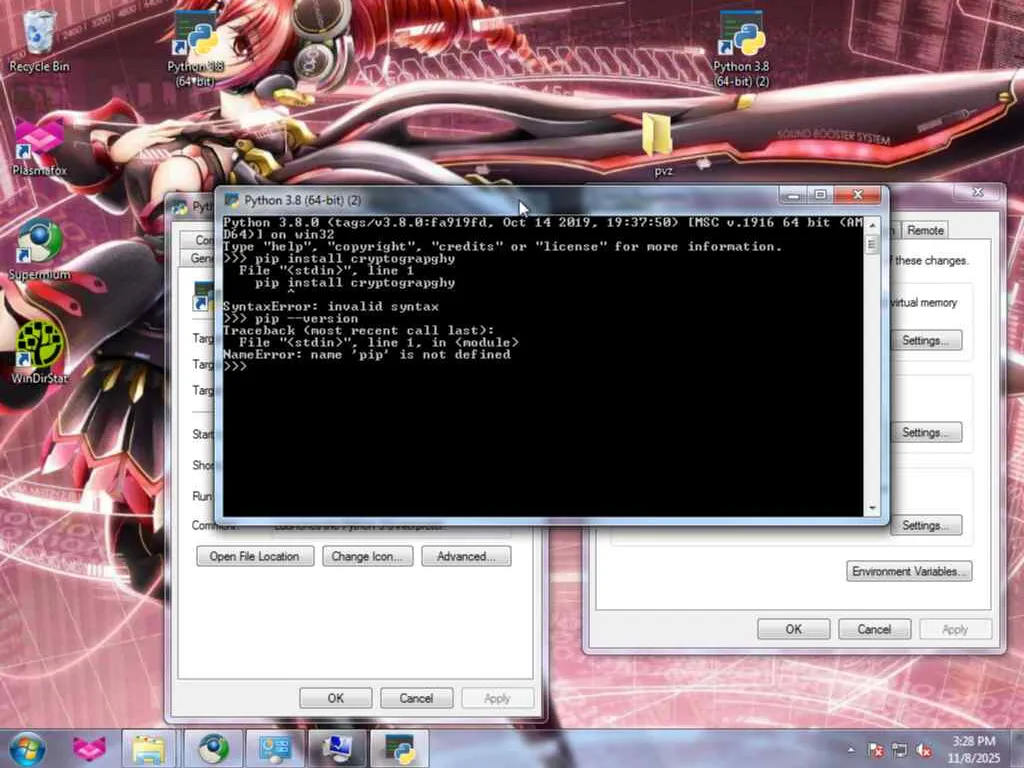Switch to Supermium in the taskbar
Viewport: 1024px width, 768px height.
click(x=212, y=748)
